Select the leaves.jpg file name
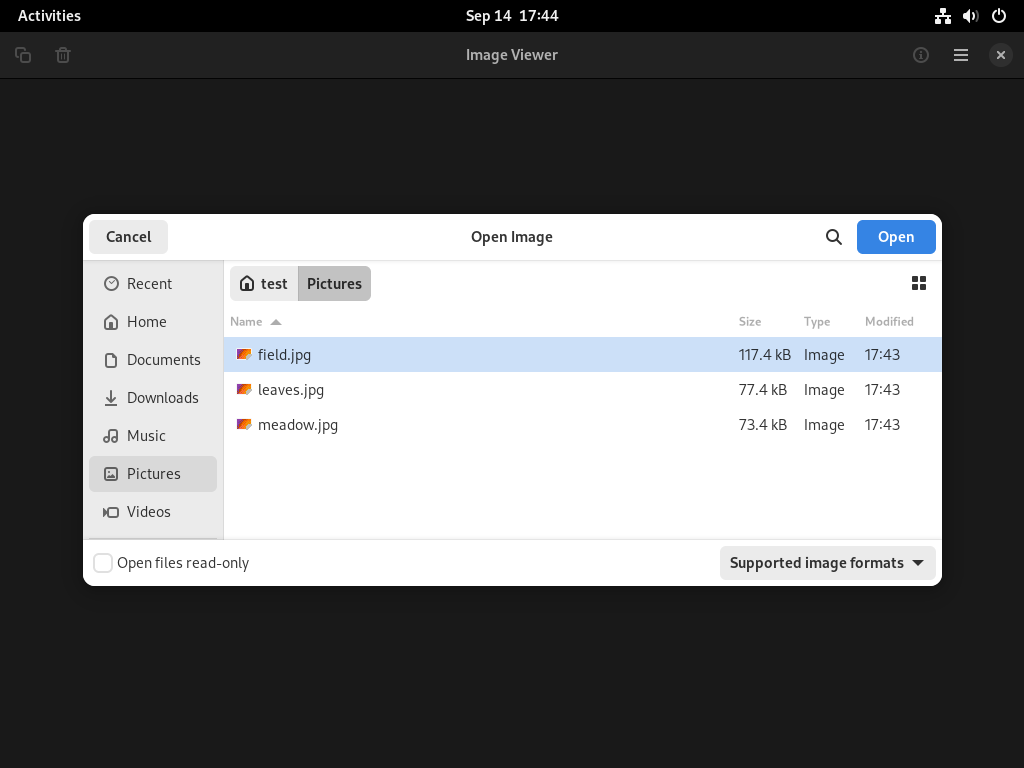Viewport: 1024px width, 768px height. click(x=291, y=390)
